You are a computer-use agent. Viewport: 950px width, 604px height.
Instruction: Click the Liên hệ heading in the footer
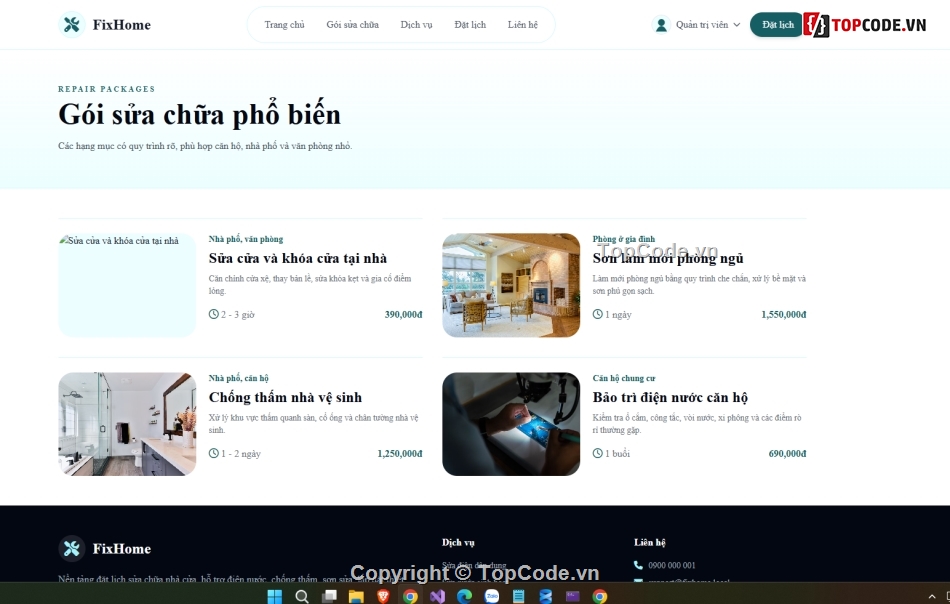(x=649, y=542)
